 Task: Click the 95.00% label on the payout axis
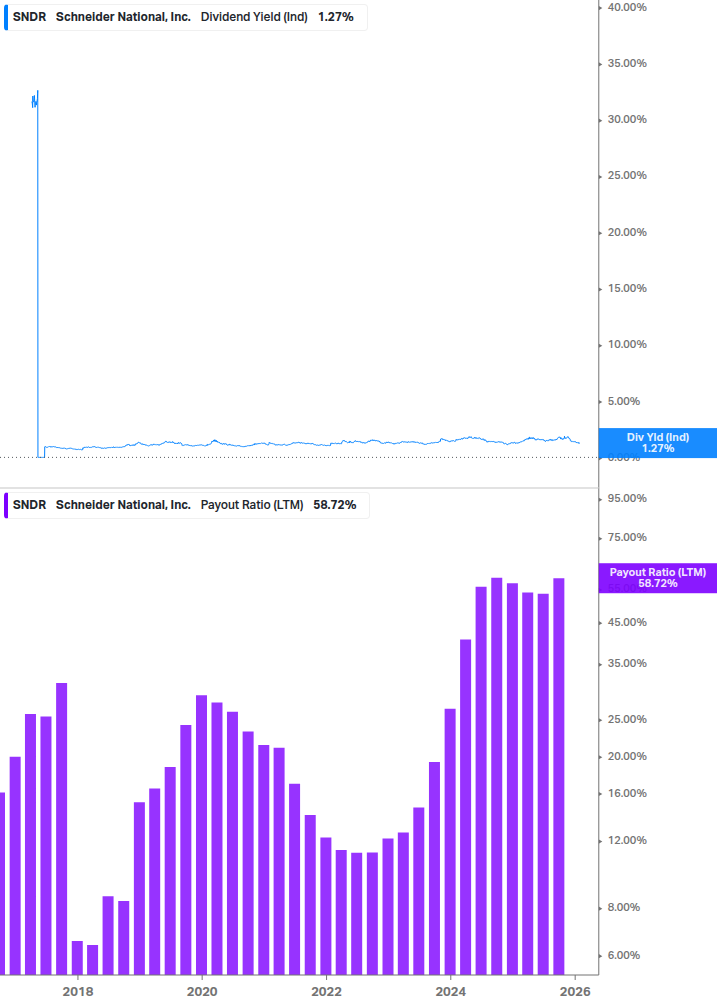tap(627, 498)
